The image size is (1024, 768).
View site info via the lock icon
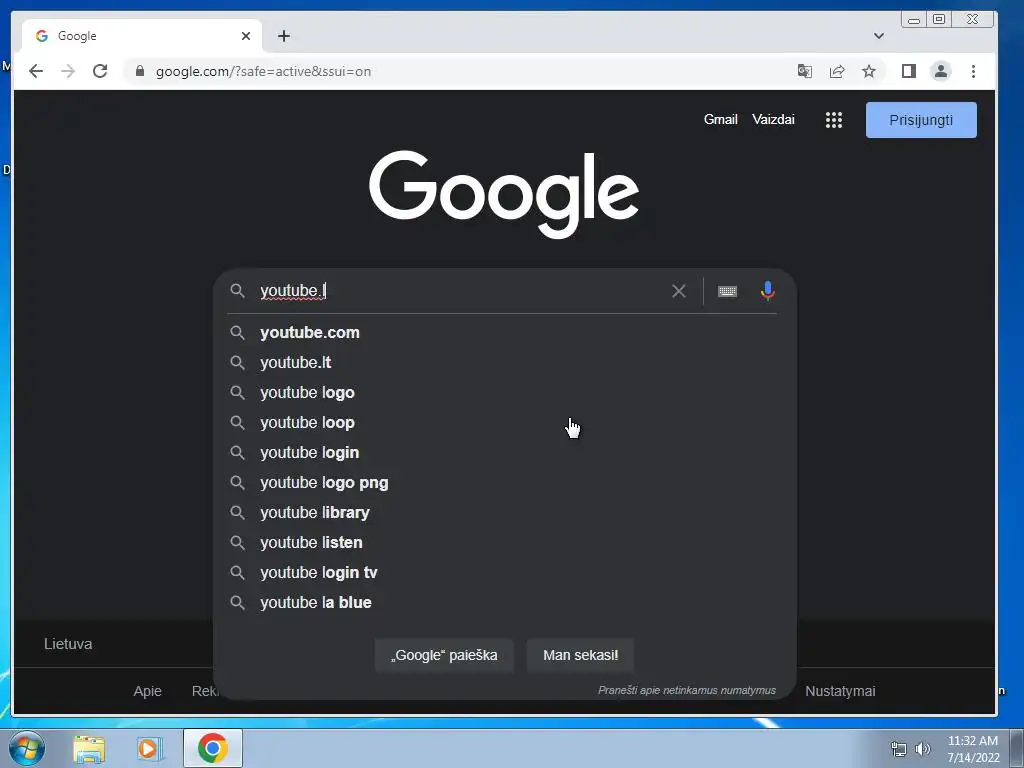click(140, 71)
